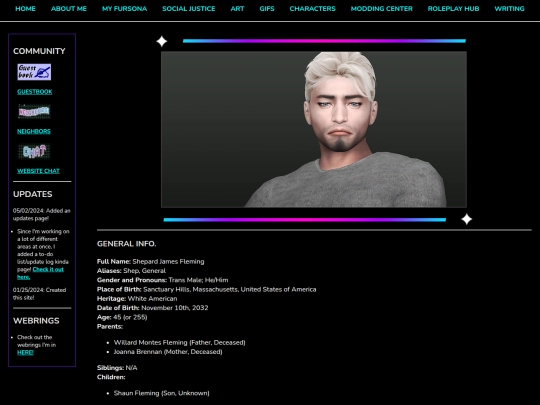Click the Place of Birth 'Sanctuary Hills' line
Image resolution: width=540 pixels, height=405 pixels.
207,289
